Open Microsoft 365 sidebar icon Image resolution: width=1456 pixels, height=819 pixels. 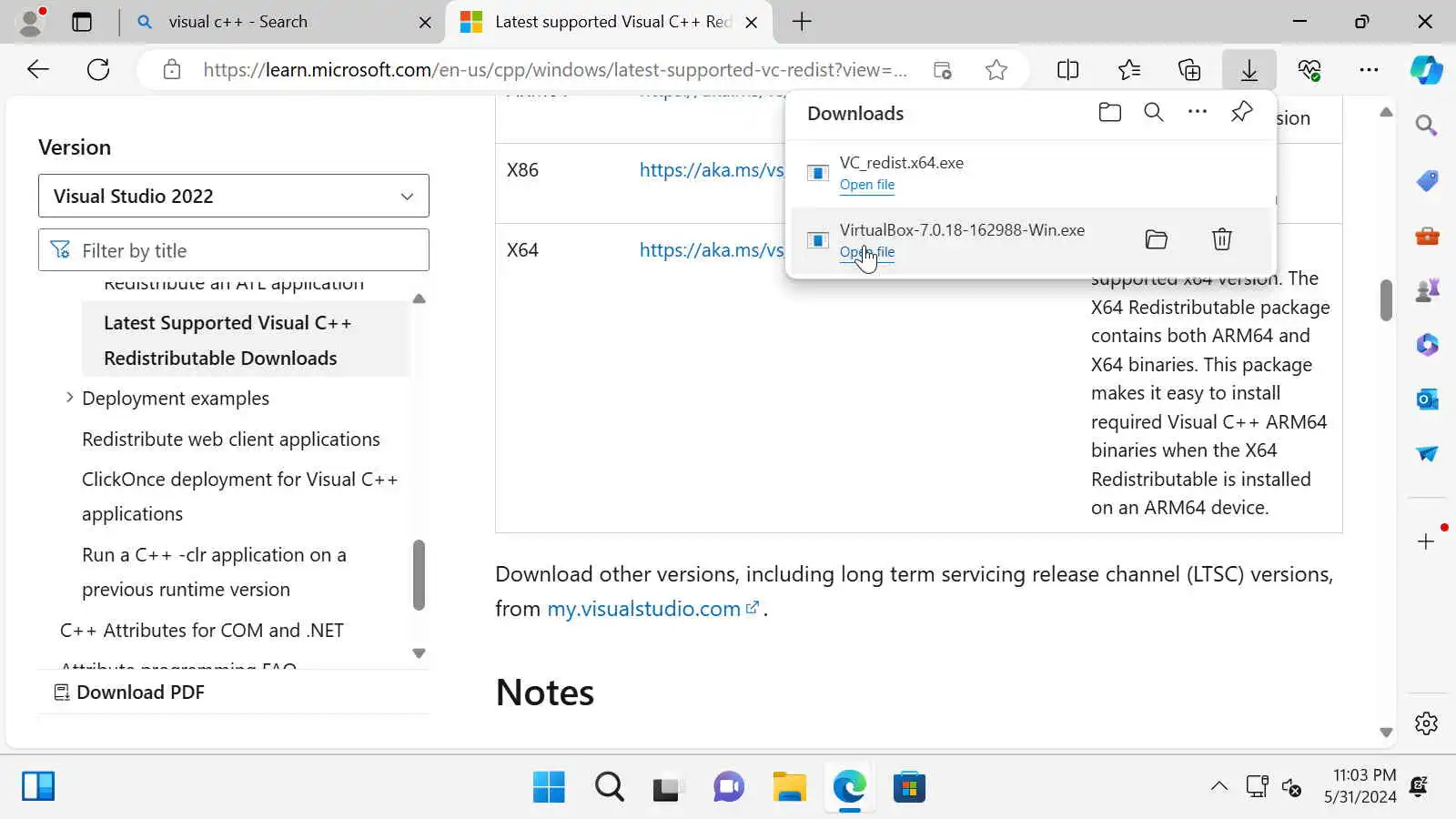(x=1427, y=345)
